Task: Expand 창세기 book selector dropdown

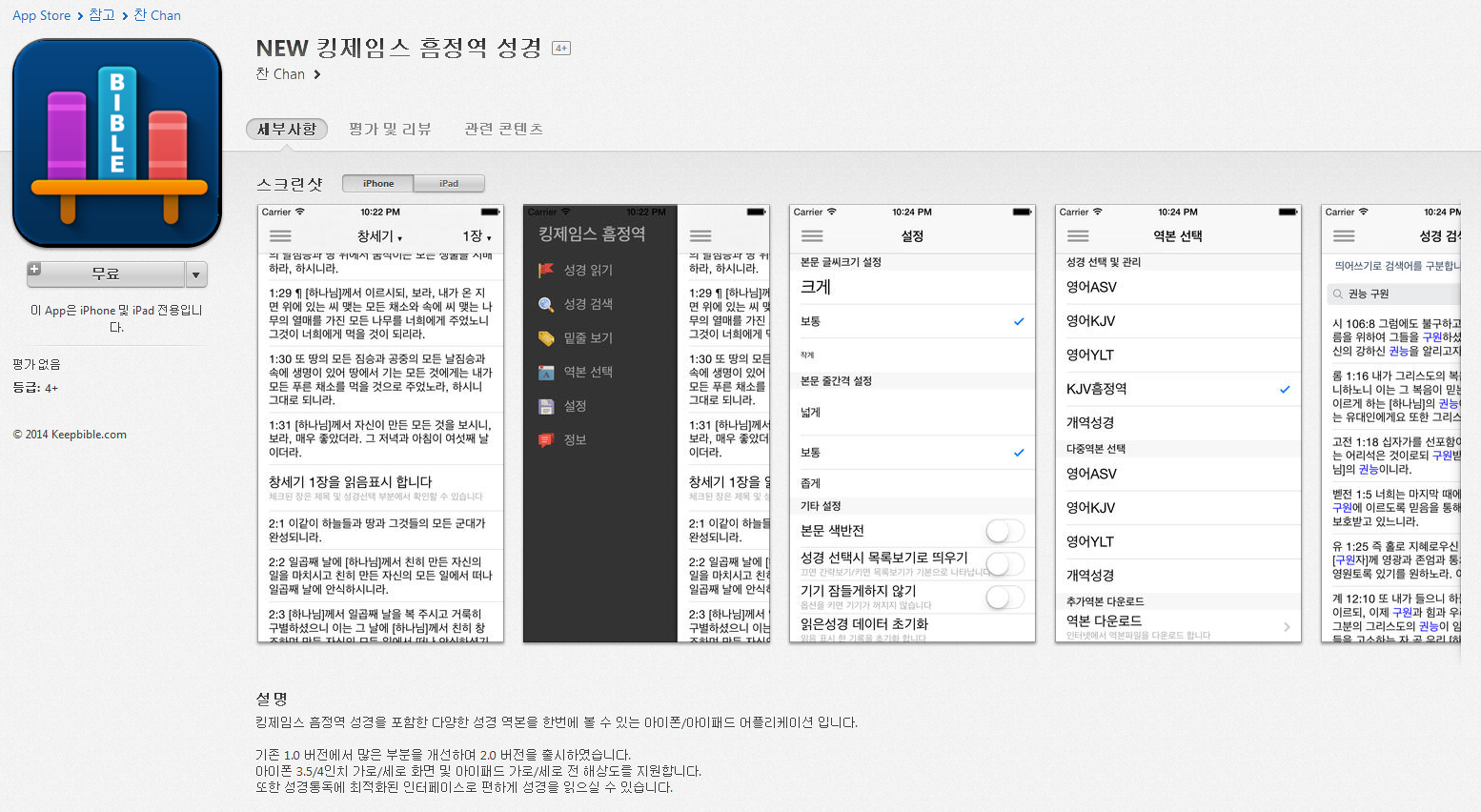Action: click(x=379, y=236)
